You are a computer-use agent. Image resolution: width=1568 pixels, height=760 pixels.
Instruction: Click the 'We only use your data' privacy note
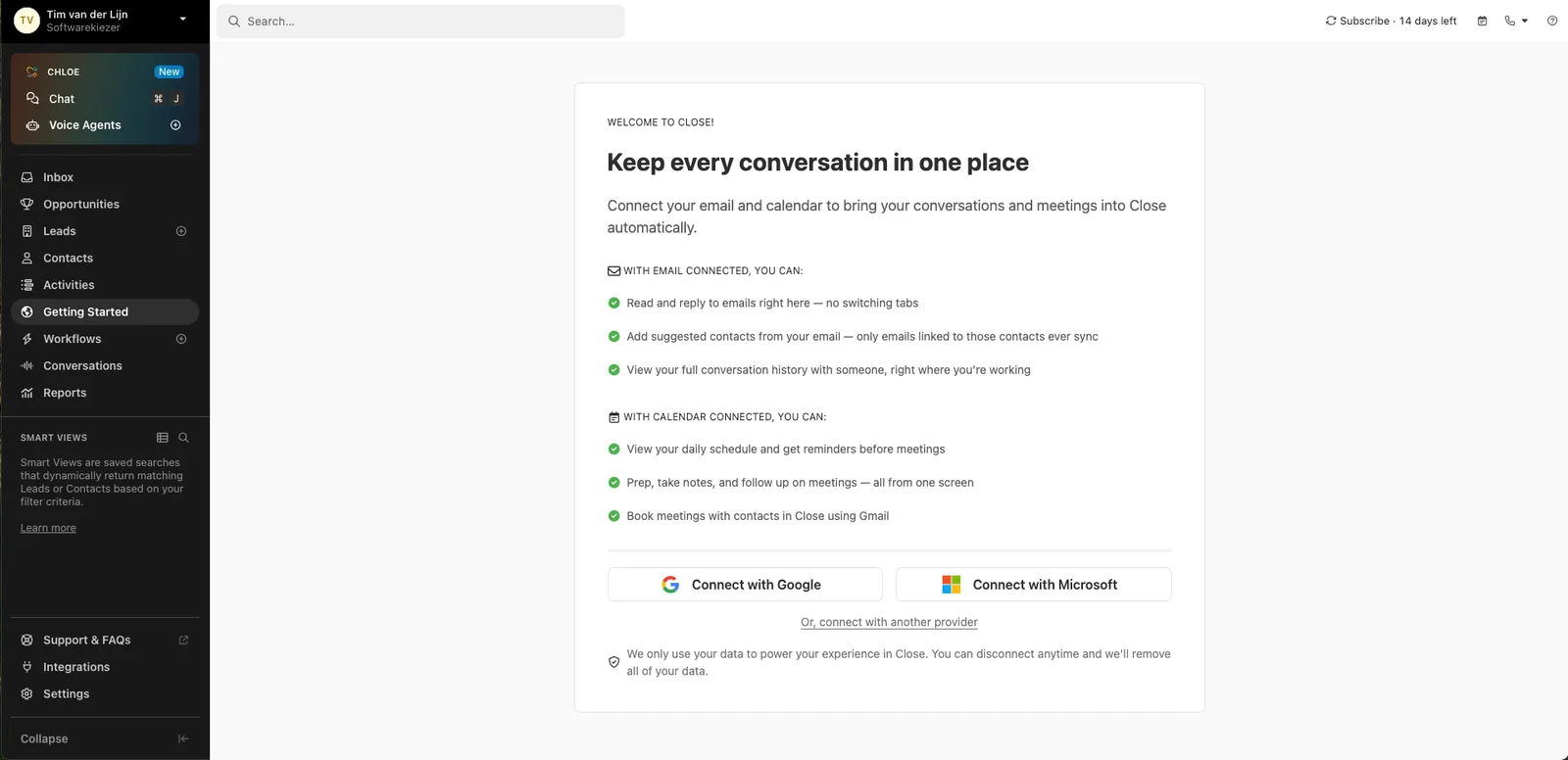899,663
